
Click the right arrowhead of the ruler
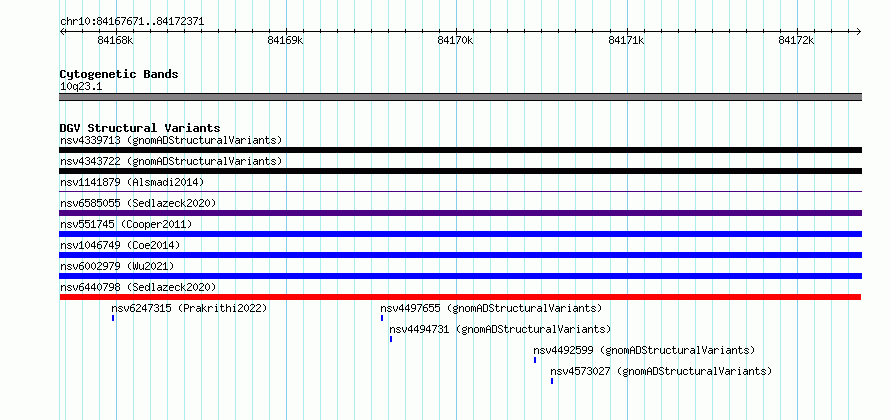859,31
